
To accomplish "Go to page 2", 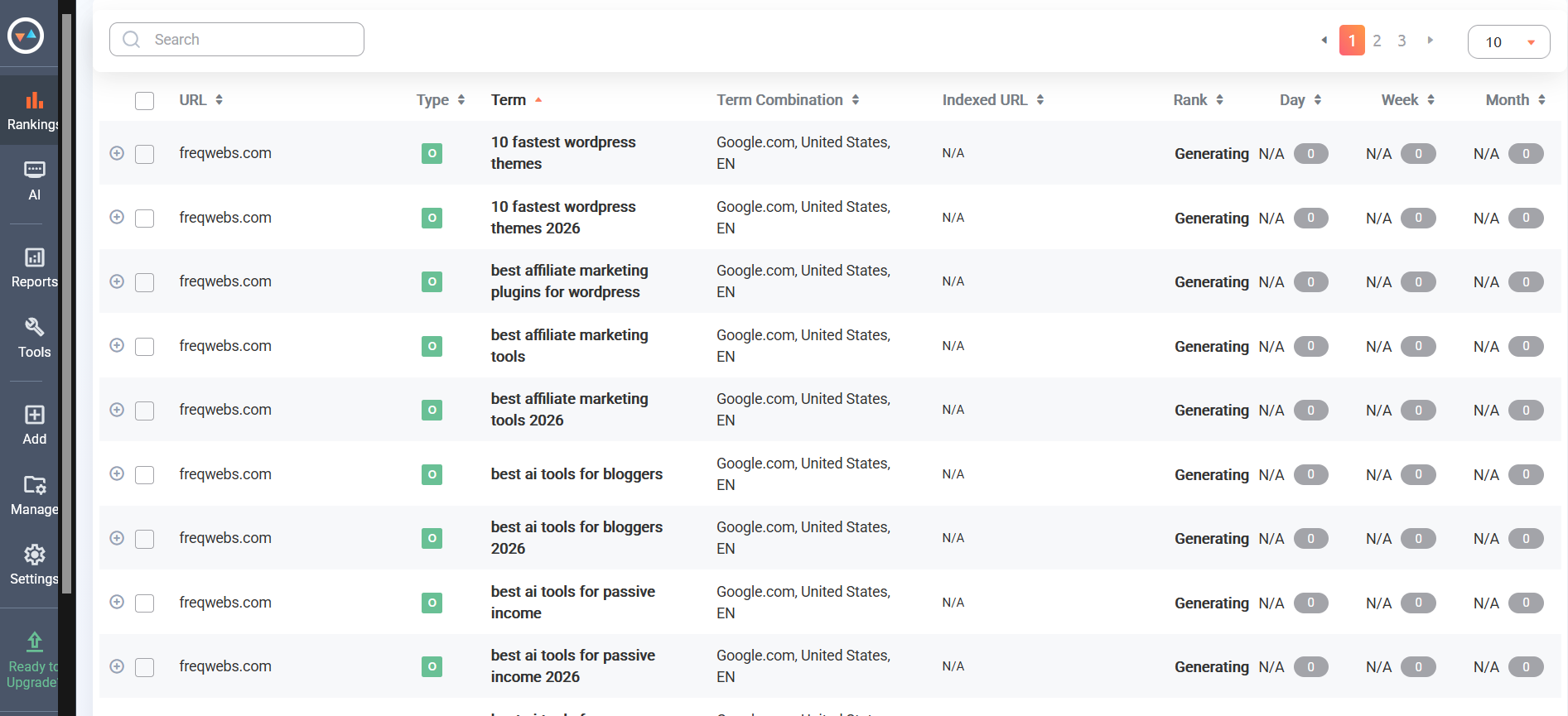I will pos(1377,41).
